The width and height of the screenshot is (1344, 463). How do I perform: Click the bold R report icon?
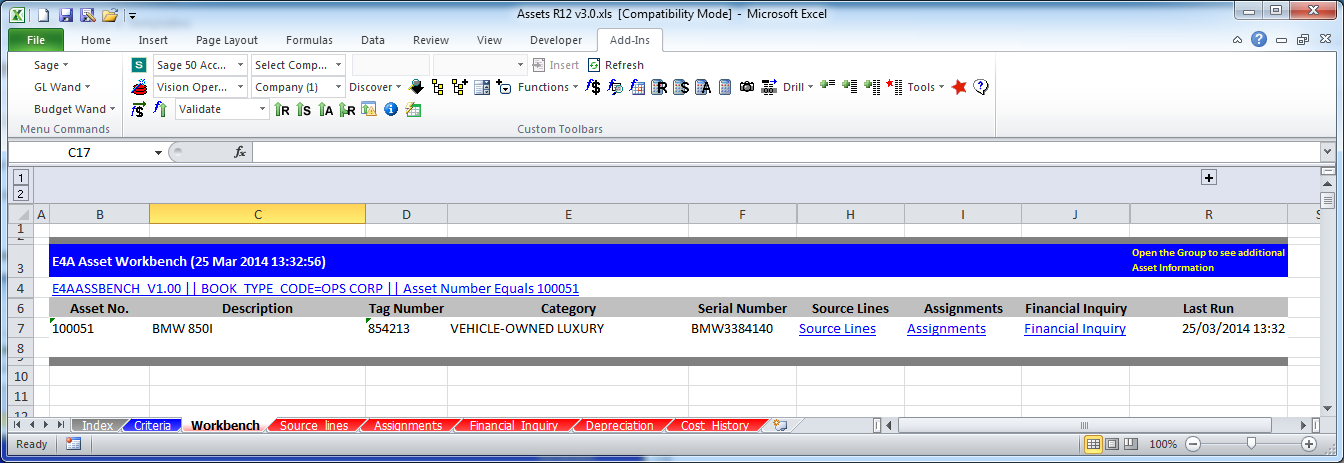click(659, 87)
